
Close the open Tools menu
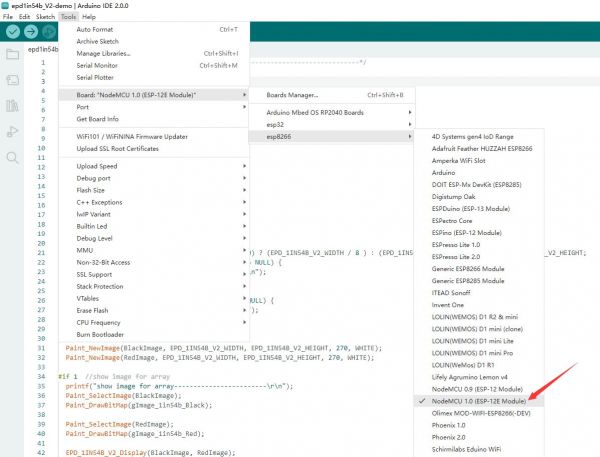tap(68, 17)
